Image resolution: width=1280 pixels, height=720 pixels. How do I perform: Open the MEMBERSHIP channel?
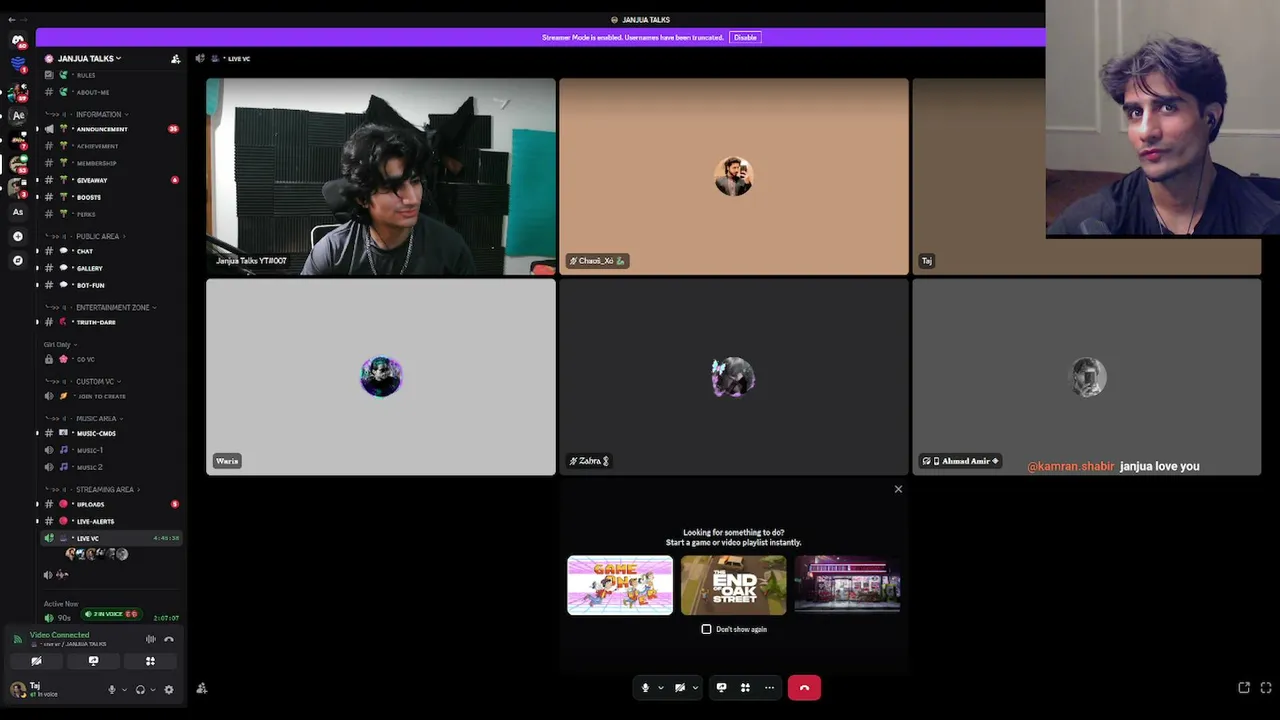[112, 163]
